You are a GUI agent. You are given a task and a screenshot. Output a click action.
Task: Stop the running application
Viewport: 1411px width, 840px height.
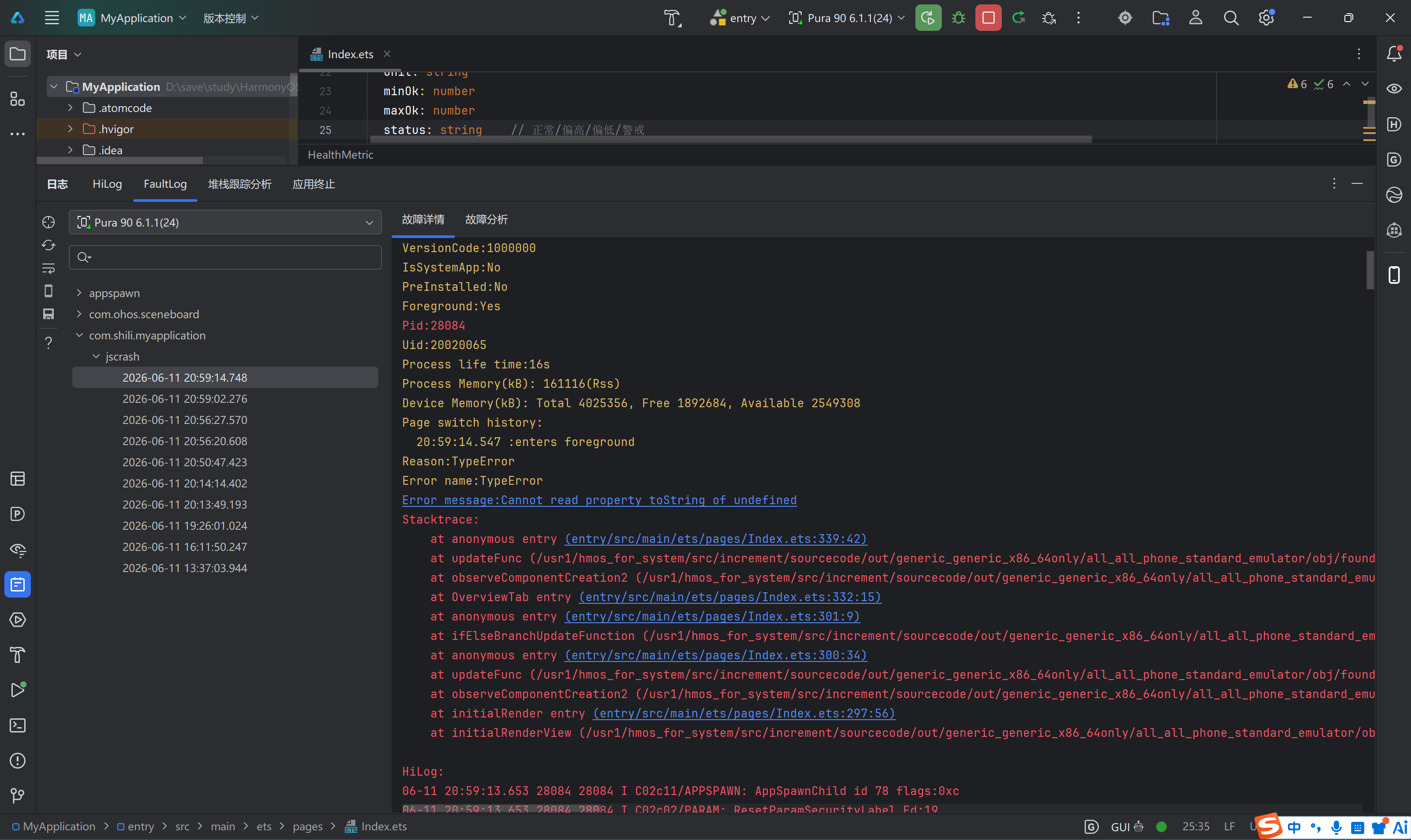988,18
